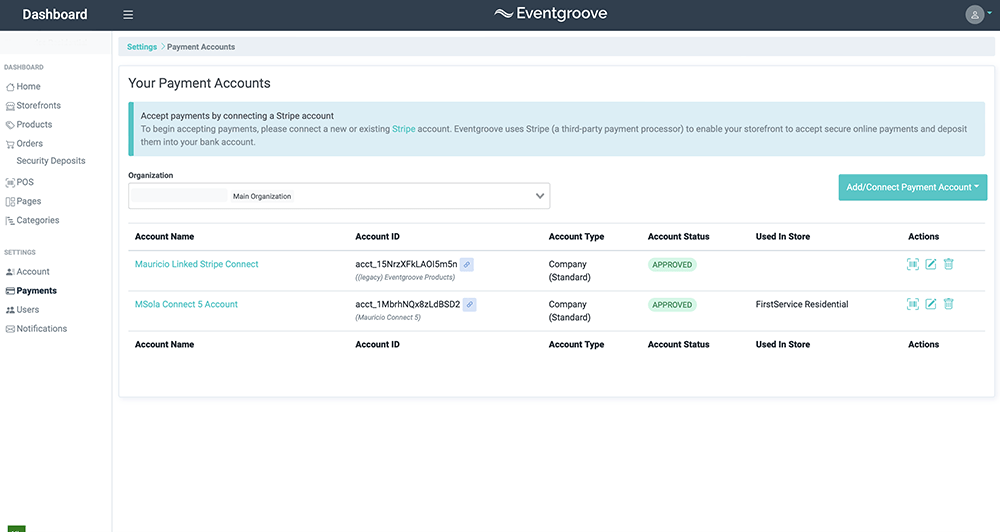Viewport: 1000px width, 532px height.
Task: Copy link icon next to acct_15NrzXFkLAOI5m5n
Action: [x=467, y=265]
